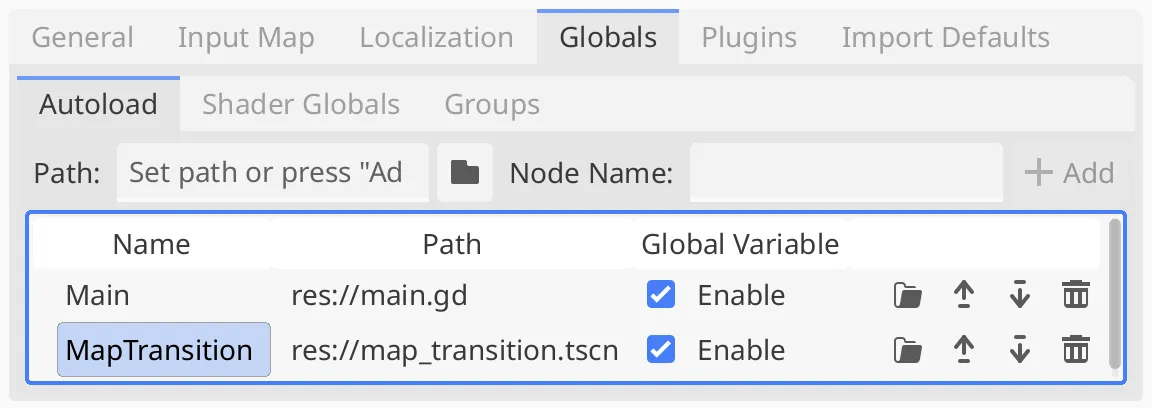Click the Path input field
Image resolution: width=1152 pixels, height=408 pixels.
273,173
